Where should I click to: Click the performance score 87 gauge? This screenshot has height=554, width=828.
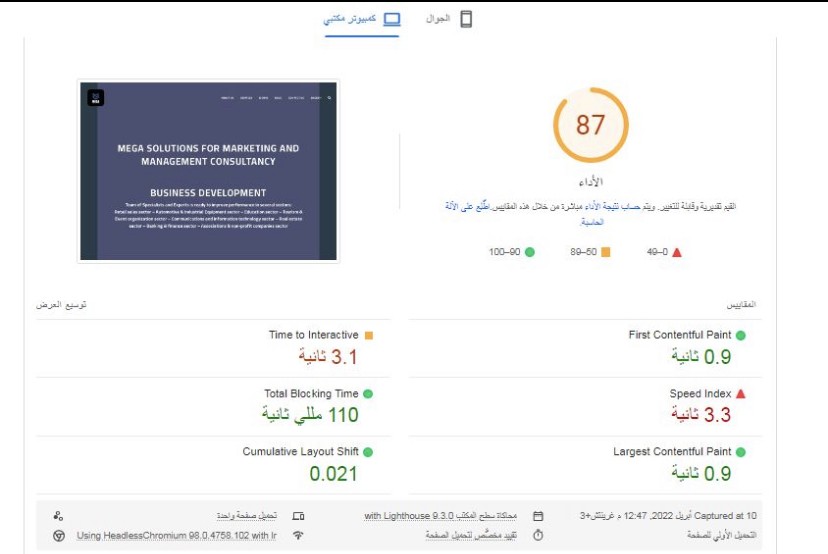[590, 125]
